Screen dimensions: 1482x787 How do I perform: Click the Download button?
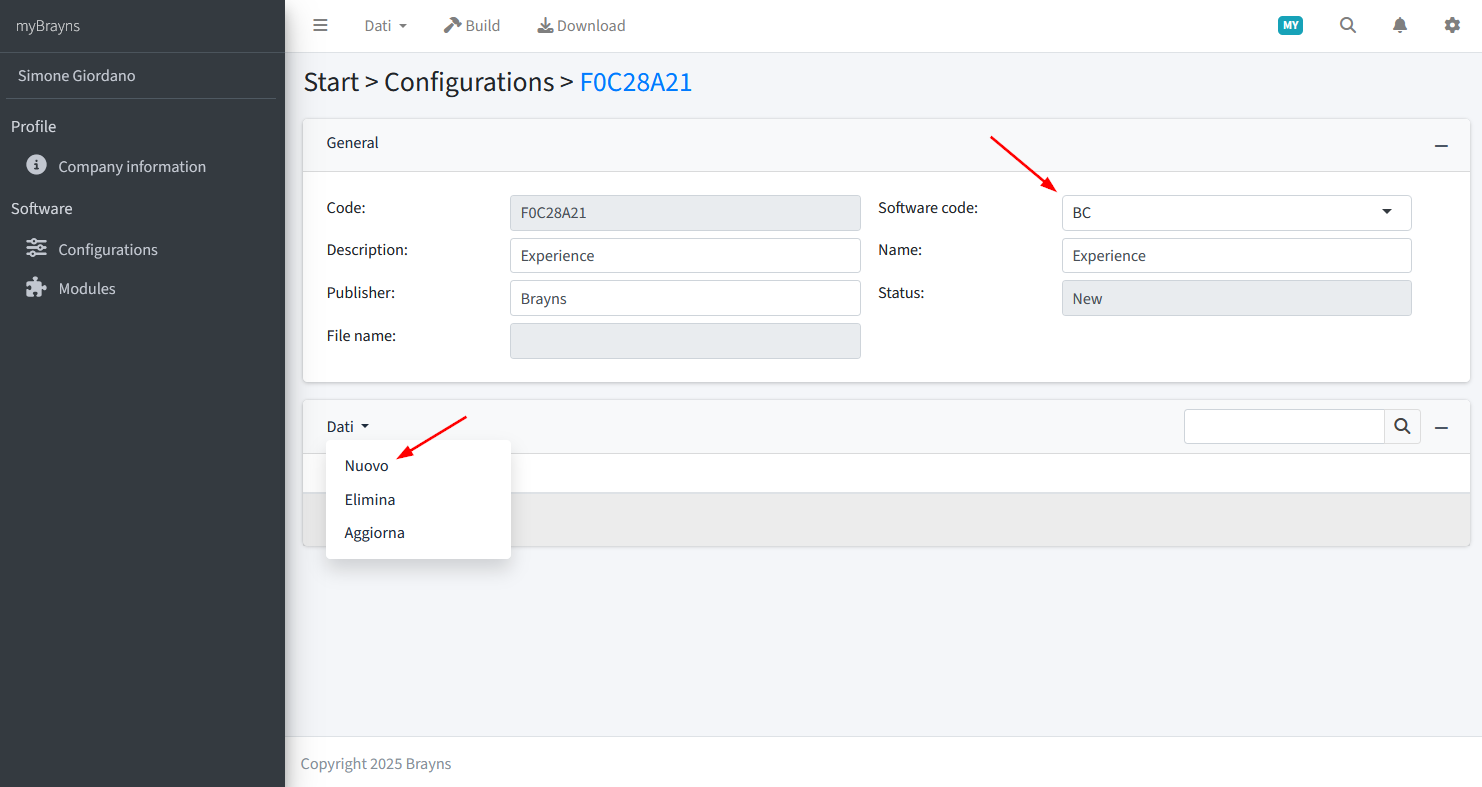coord(581,26)
